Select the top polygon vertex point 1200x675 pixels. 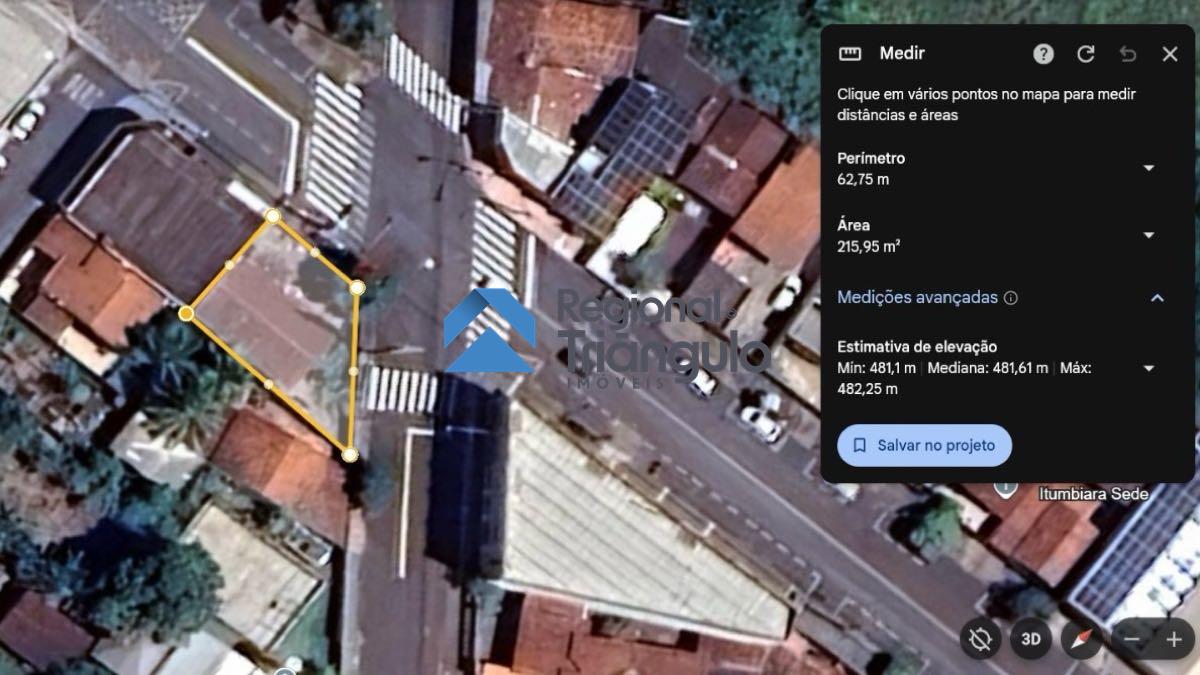click(x=272, y=215)
